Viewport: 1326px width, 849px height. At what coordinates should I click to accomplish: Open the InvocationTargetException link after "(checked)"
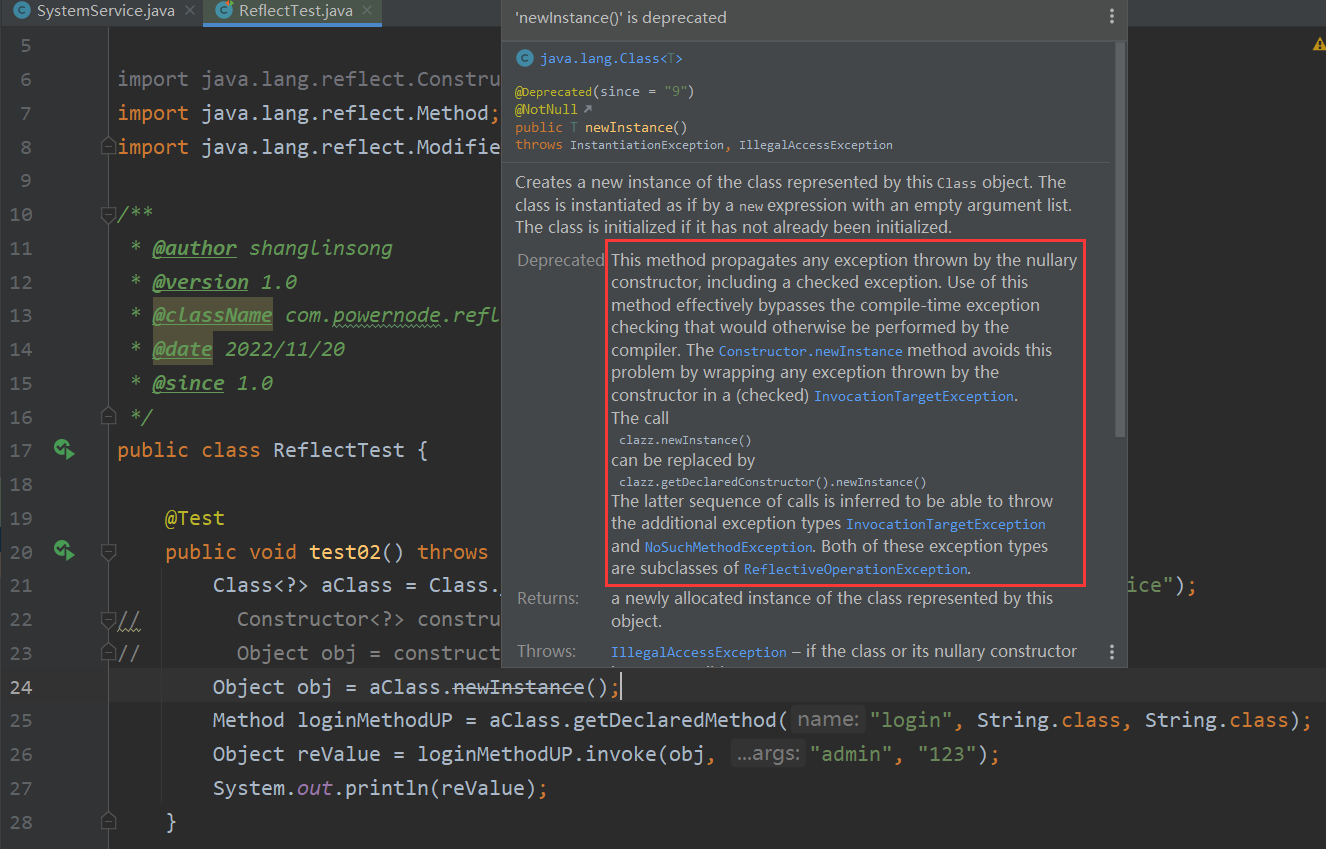tap(914, 397)
